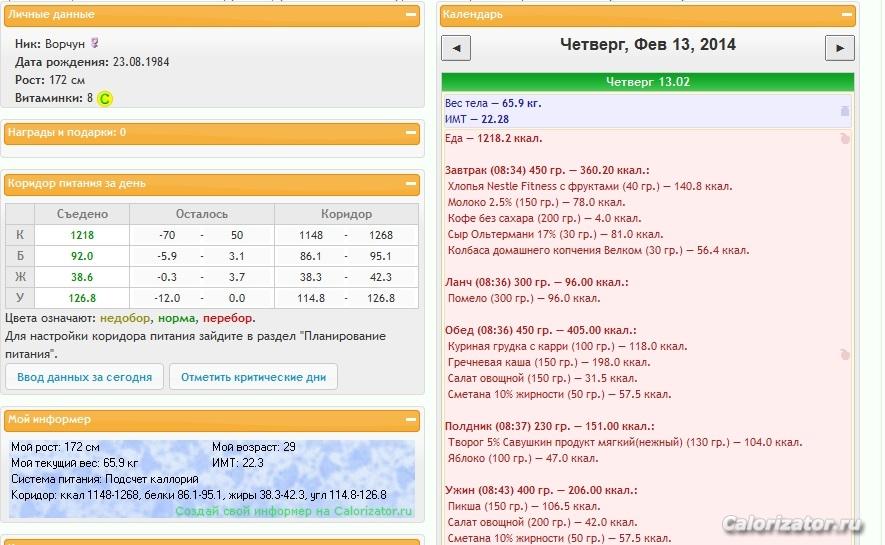Click the eaten calories value 1218
This screenshot has height=545, width=885.
pyautogui.click(x=82, y=235)
